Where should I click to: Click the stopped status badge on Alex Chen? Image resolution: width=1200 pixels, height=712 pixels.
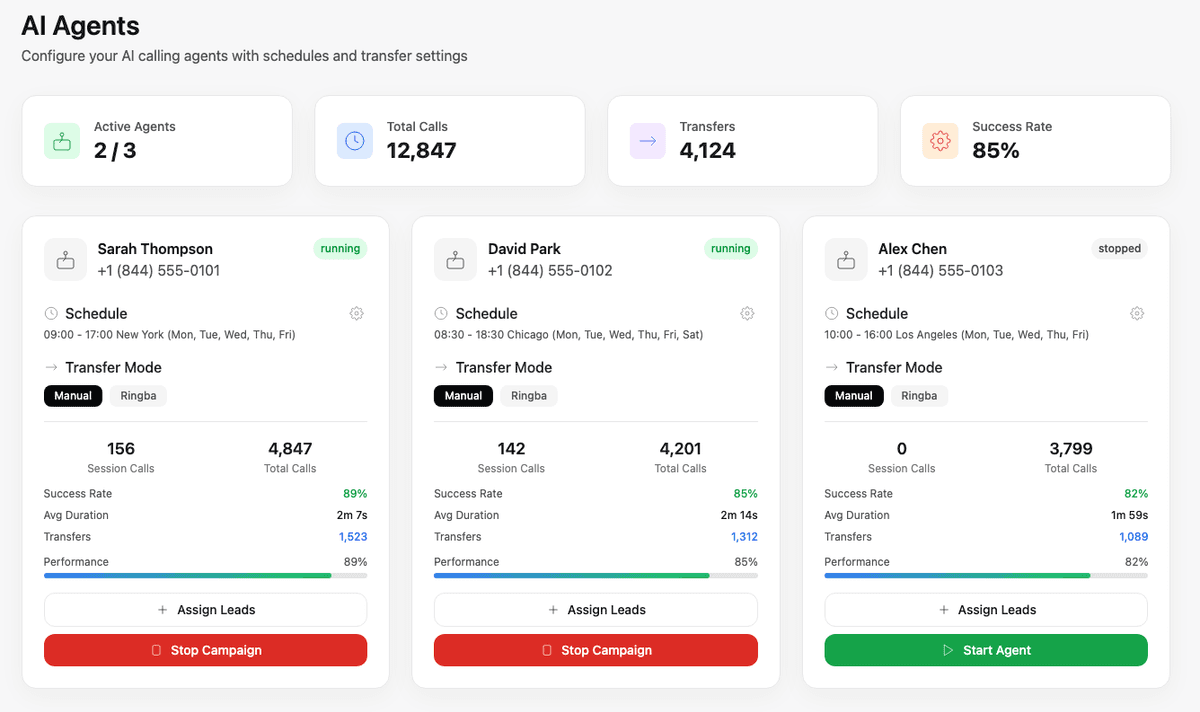pos(1118,248)
